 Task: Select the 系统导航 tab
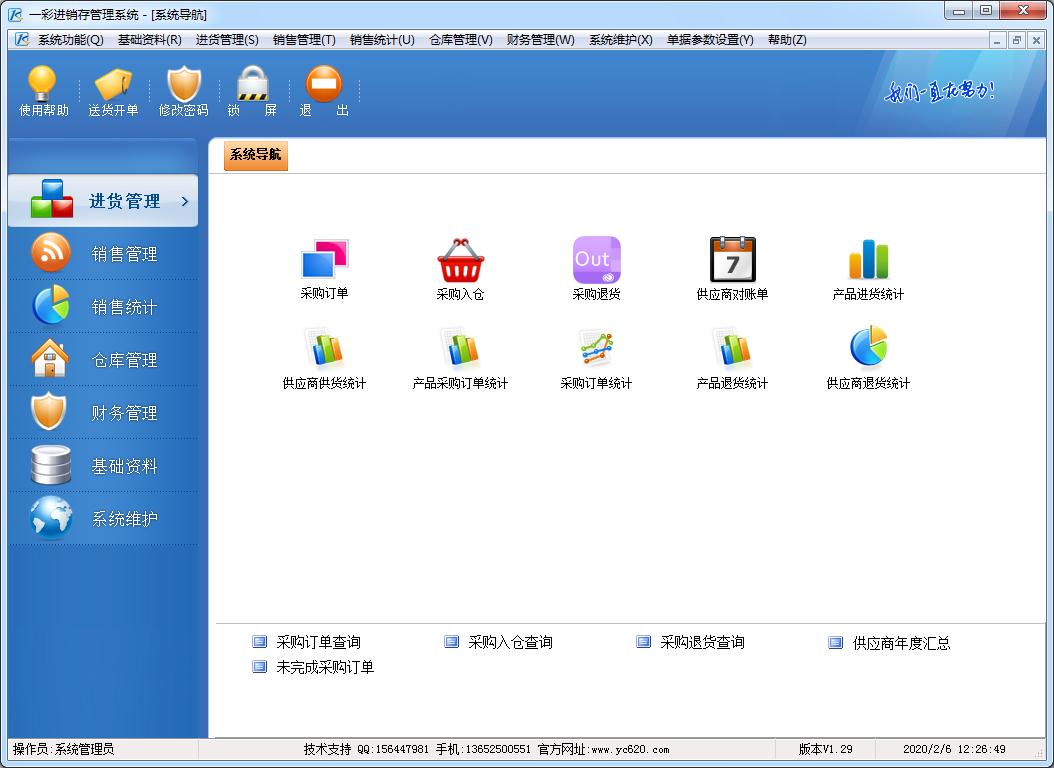pos(255,155)
